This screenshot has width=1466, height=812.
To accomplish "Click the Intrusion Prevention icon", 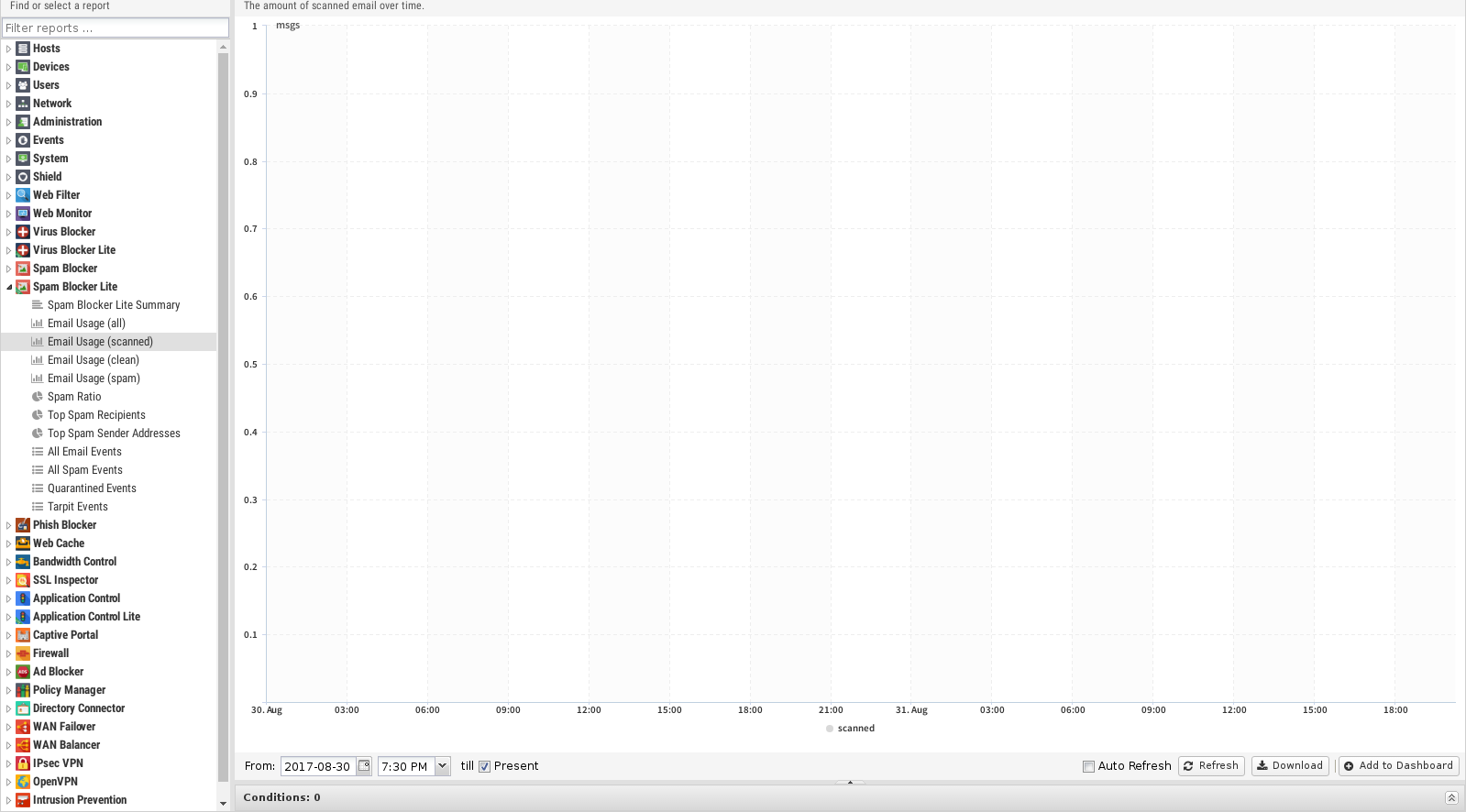I will coord(23,800).
